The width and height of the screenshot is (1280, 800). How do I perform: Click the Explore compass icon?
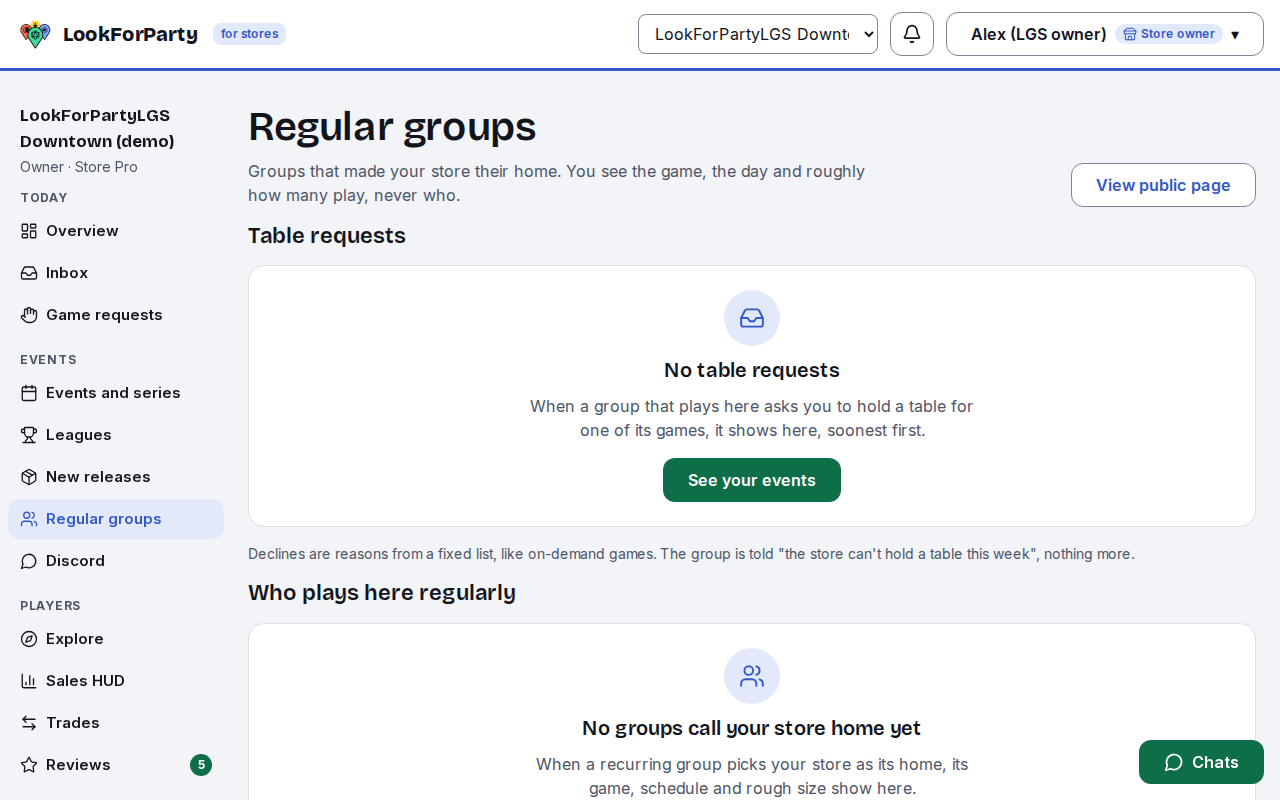tap(29, 639)
